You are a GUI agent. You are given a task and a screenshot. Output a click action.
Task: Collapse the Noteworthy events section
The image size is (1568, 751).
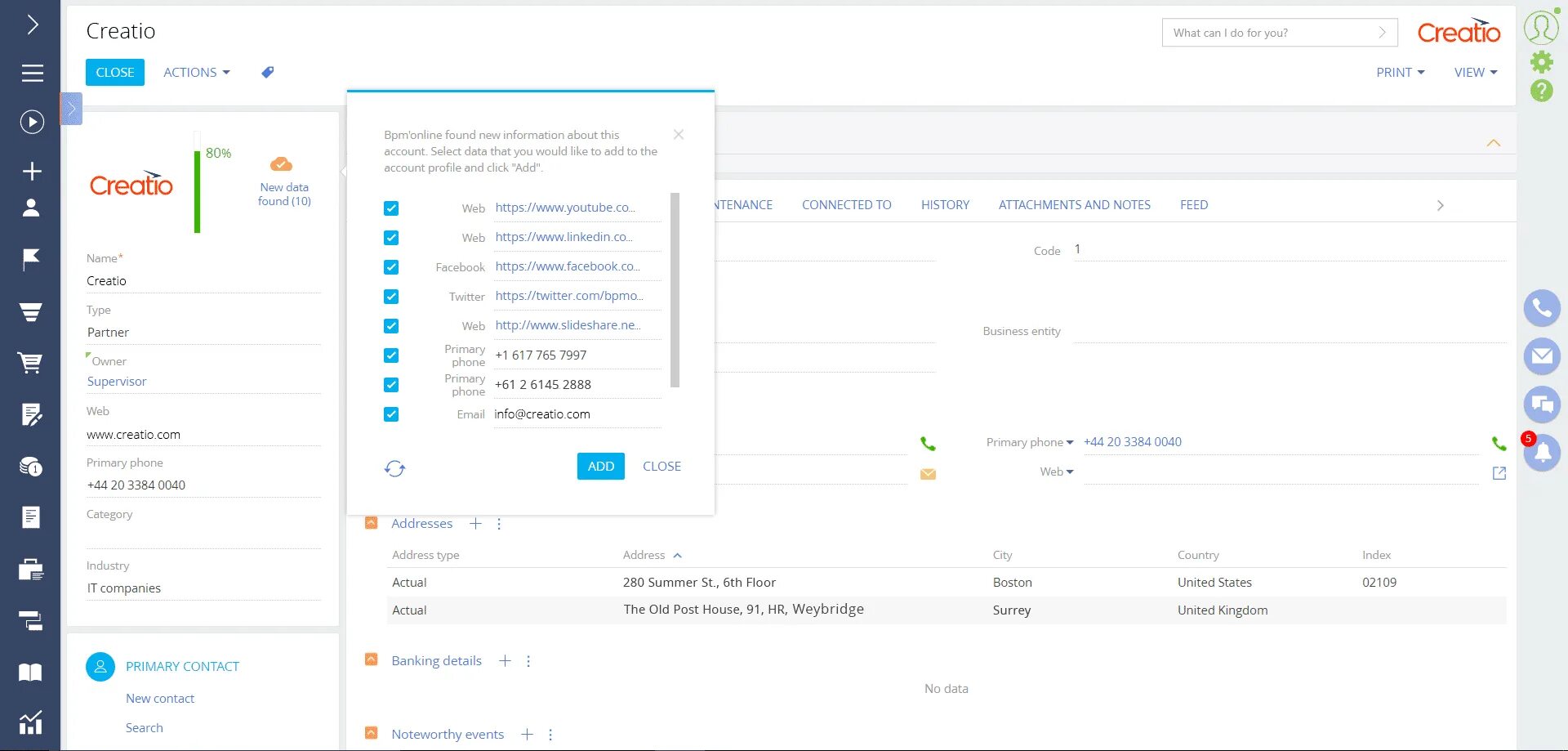click(372, 733)
